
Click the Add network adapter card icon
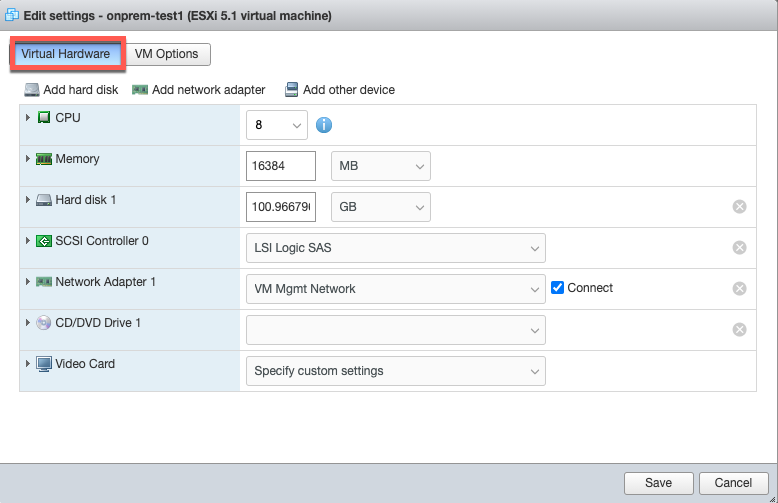(x=140, y=90)
